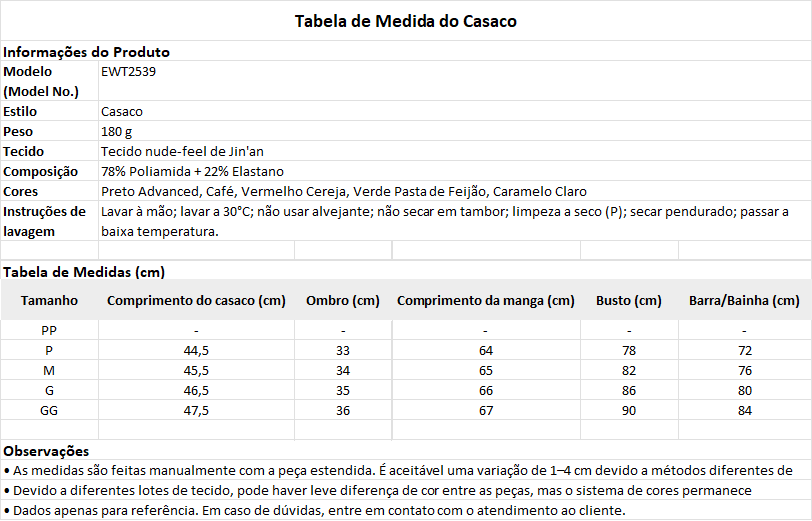Click the 'Observações' heading cell
Image resolution: width=812 pixels, height=521 pixels.
click(x=46, y=451)
